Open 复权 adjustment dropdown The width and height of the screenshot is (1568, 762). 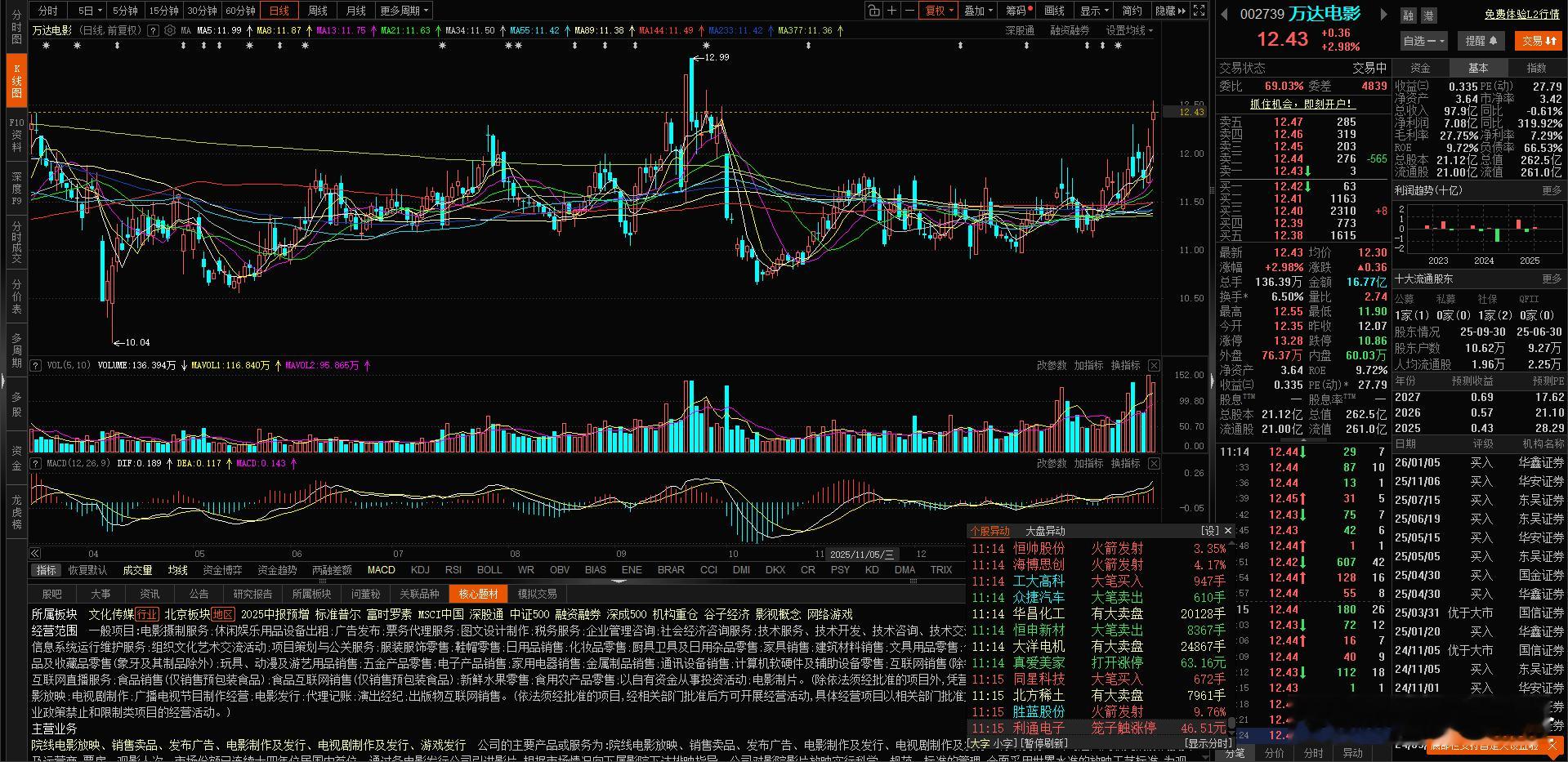(938, 11)
